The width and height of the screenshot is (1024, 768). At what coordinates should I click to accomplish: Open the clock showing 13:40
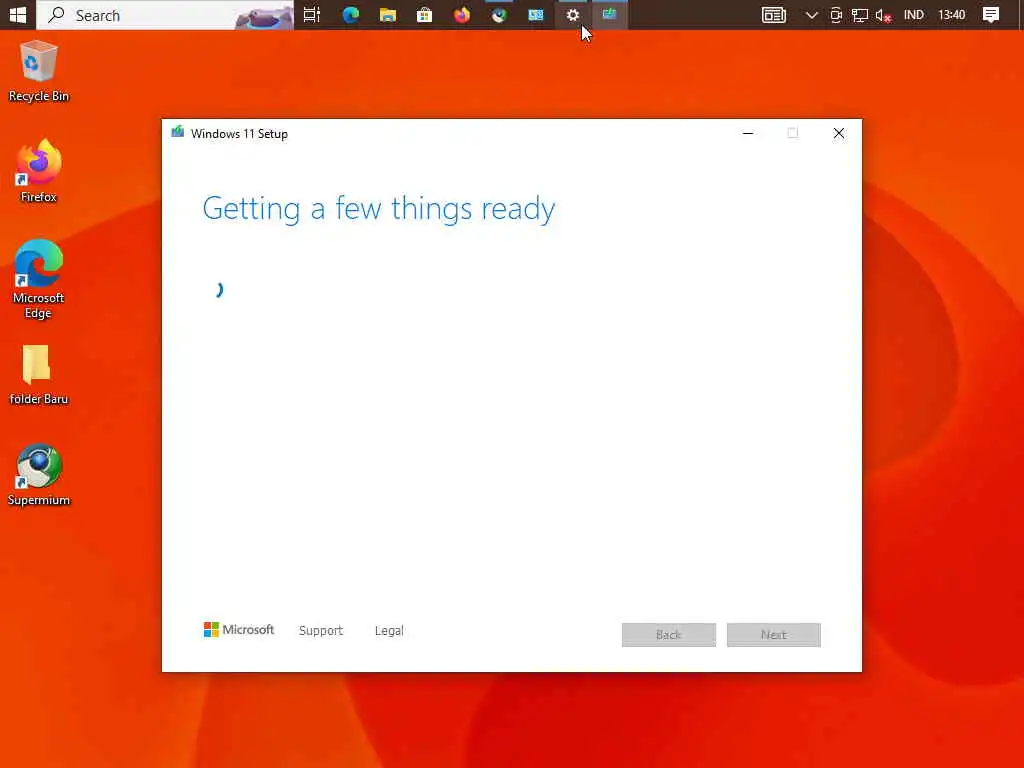pos(952,14)
